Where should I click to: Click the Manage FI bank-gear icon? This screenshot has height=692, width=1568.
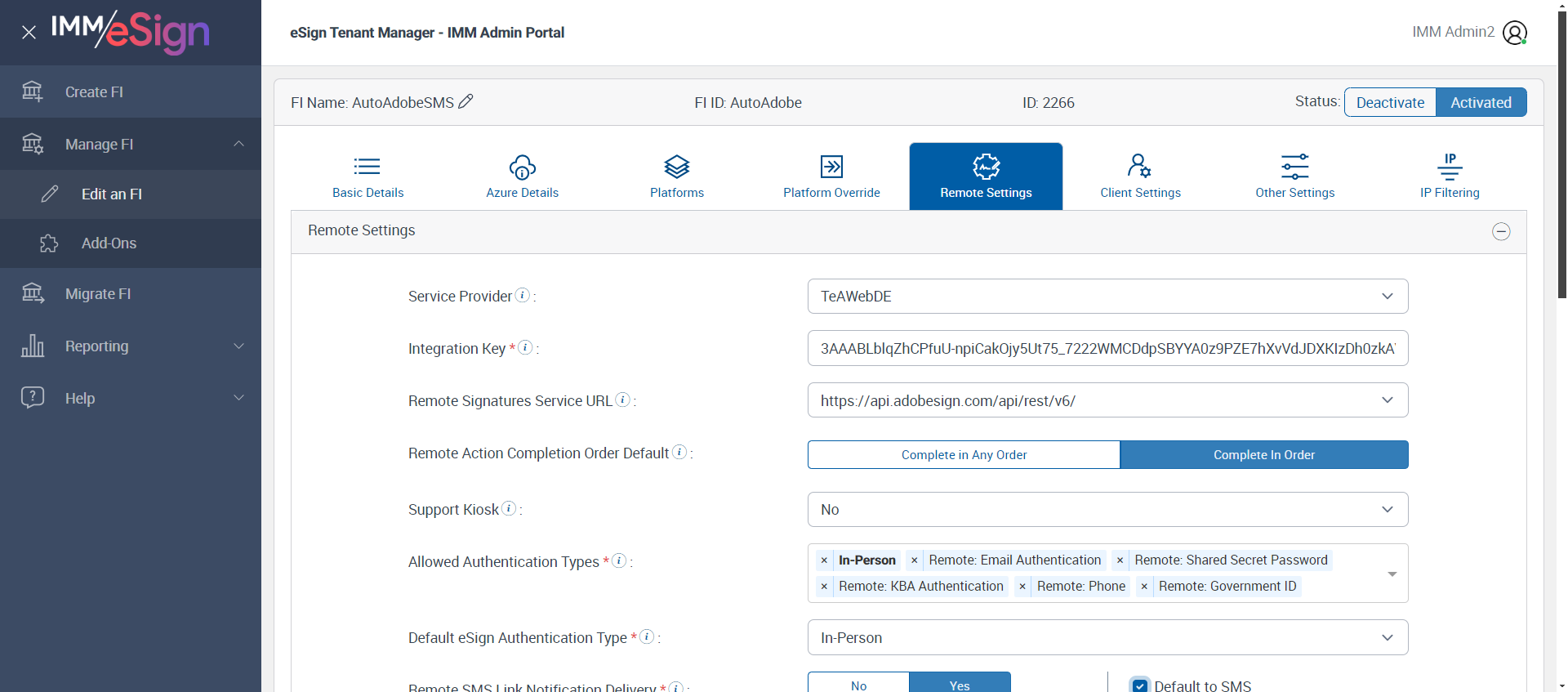tap(33, 144)
